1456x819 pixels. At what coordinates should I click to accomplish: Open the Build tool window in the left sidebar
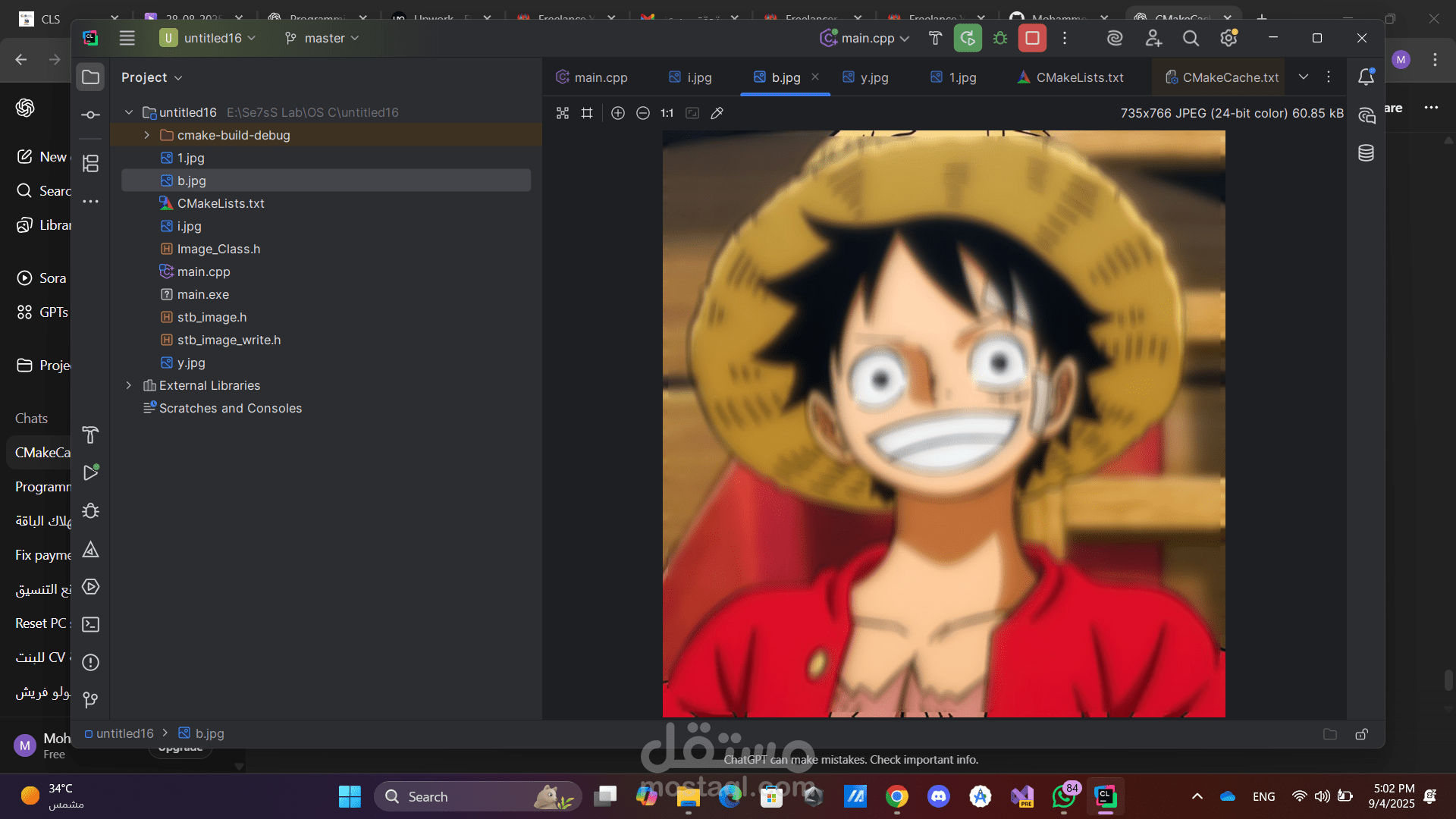90,435
